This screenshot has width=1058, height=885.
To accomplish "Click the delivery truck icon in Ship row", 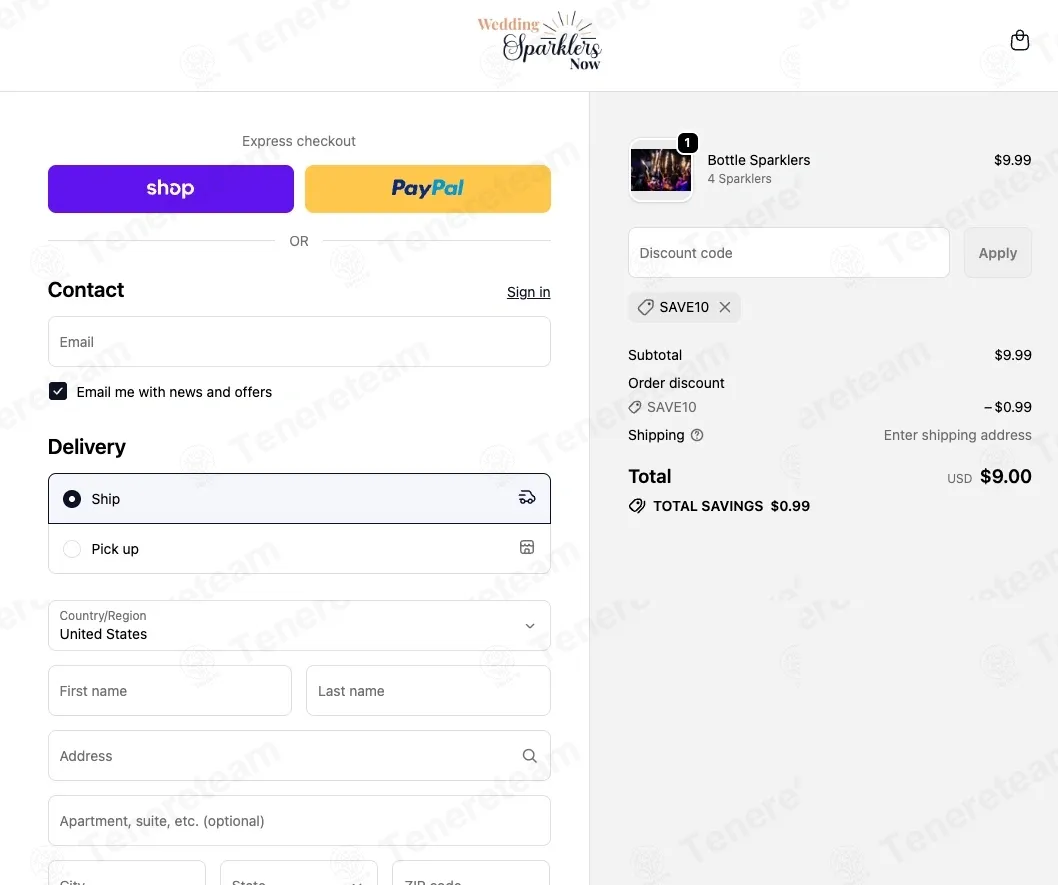I will coord(526,498).
